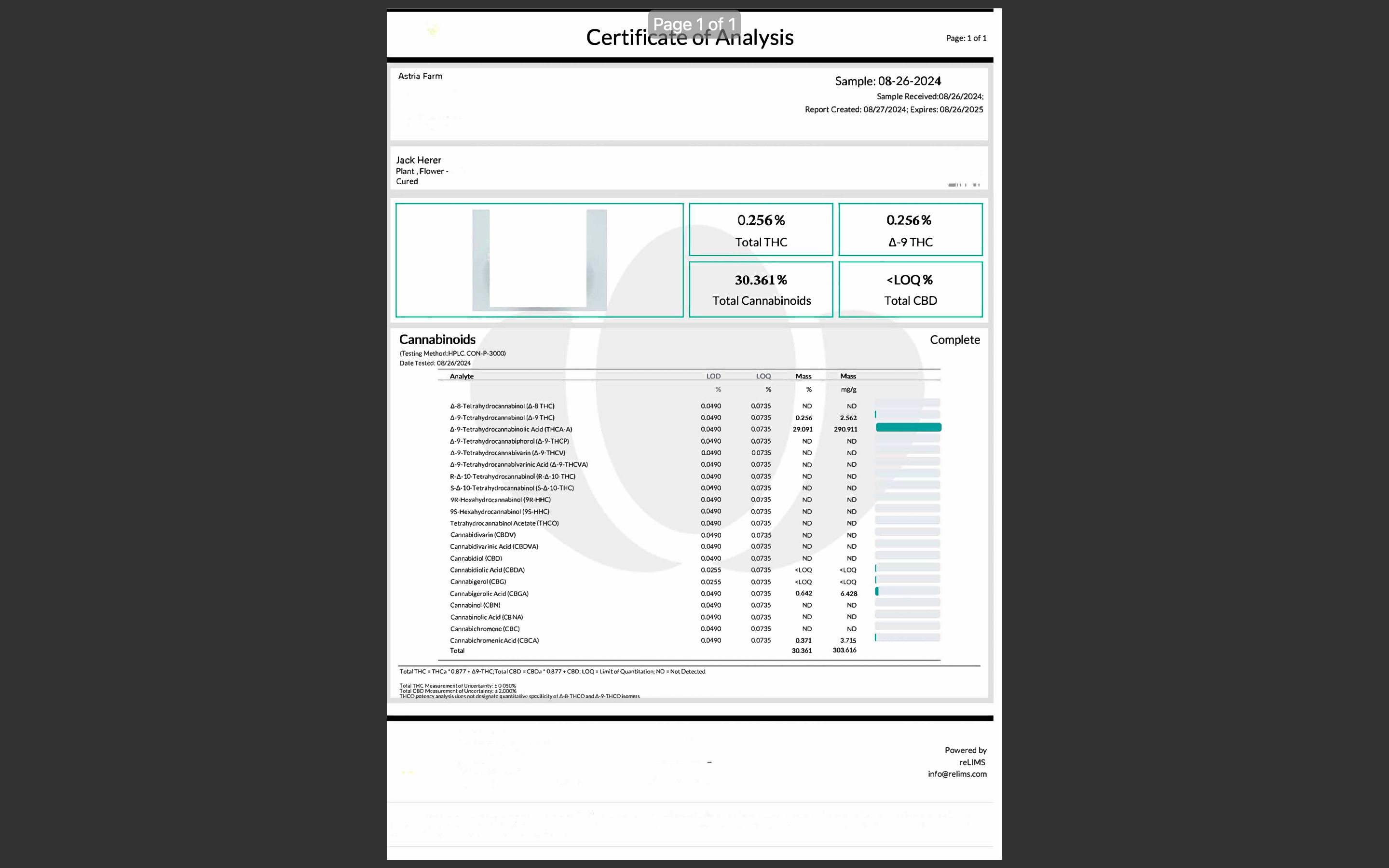Select the Δ-8-Tetrahydrocannabinol (Δ-8 THC) row name
Image resolution: width=1389 pixels, height=868 pixels.
pyautogui.click(x=502, y=407)
